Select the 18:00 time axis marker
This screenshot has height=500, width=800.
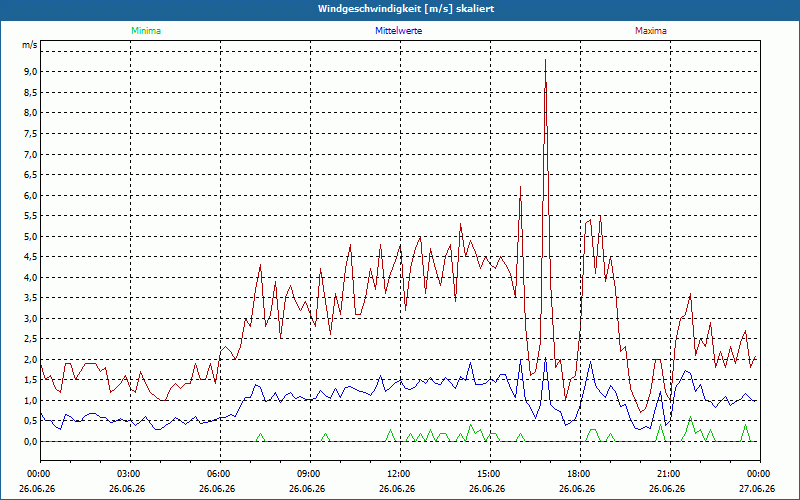pos(580,474)
